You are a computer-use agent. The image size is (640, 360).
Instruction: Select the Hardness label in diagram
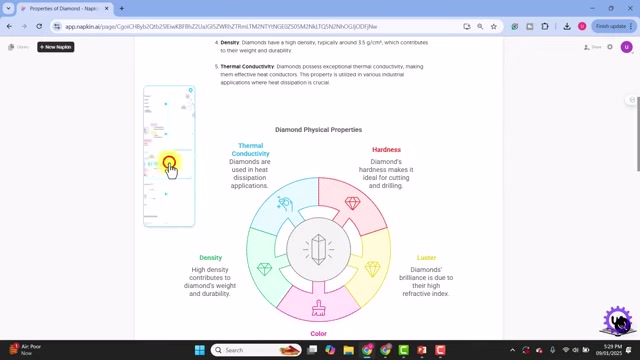tap(386, 150)
